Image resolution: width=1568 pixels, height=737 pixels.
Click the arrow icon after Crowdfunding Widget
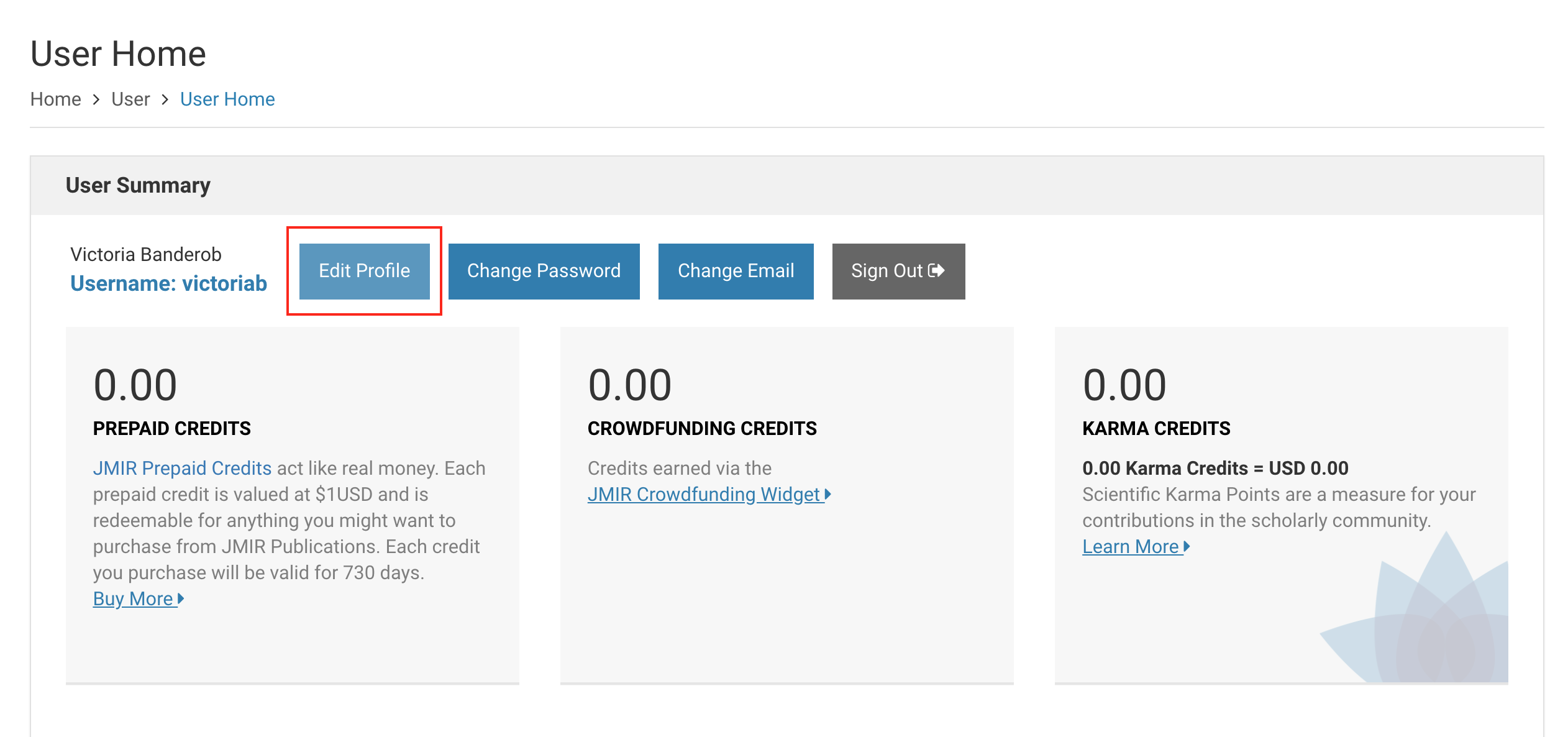click(827, 494)
